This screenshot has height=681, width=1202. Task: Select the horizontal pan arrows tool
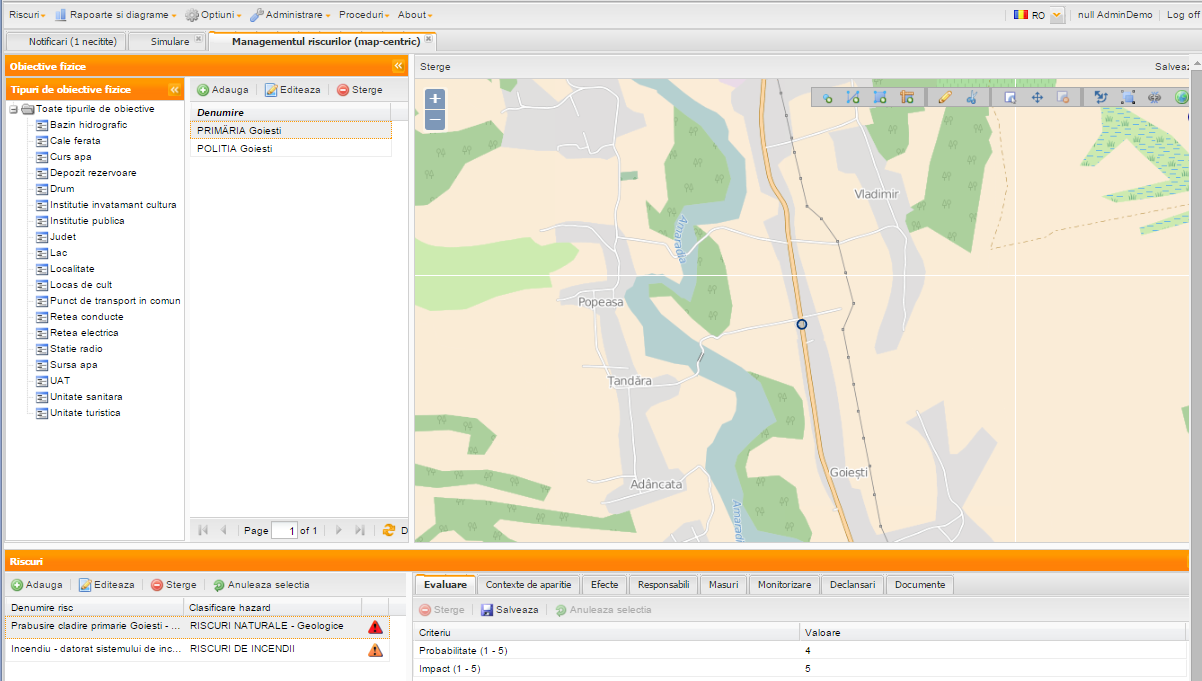[x=1155, y=97]
